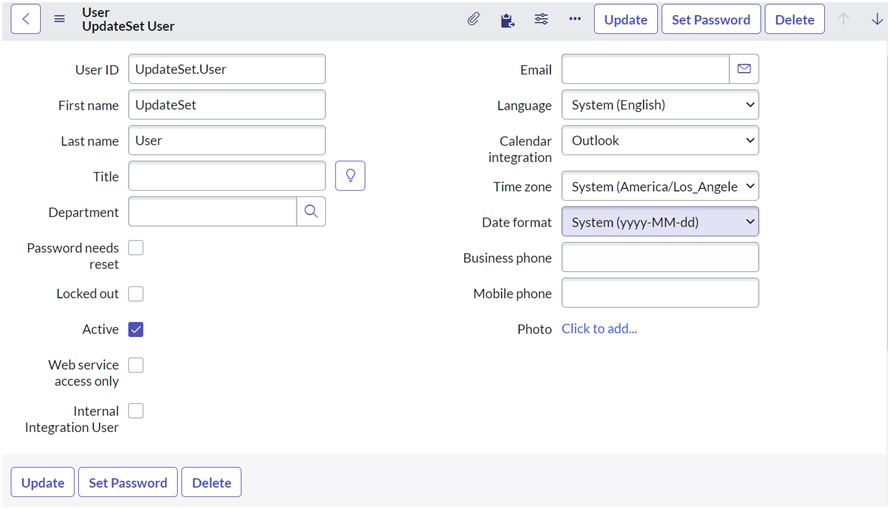Image resolution: width=890 pixels, height=509 pixels.
Task: Open the more options ellipsis menu
Action: coord(575,19)
